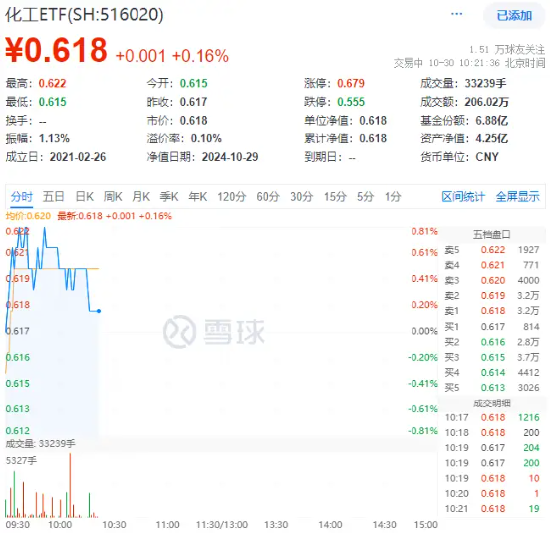Click the 买1 row at 0.617
The image size is (550, 534).
(492, 327)
